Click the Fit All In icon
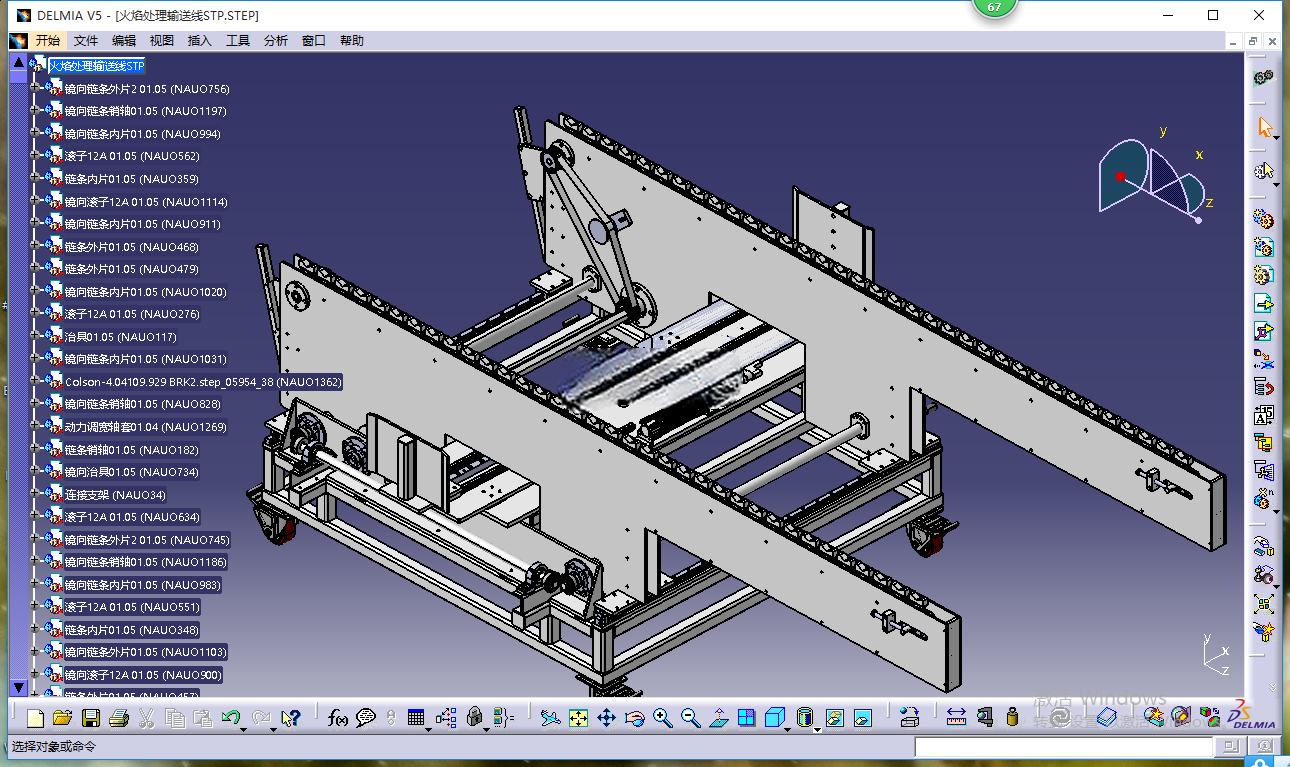The height and width of the screenshot is (767, 1290). point(578,717)
